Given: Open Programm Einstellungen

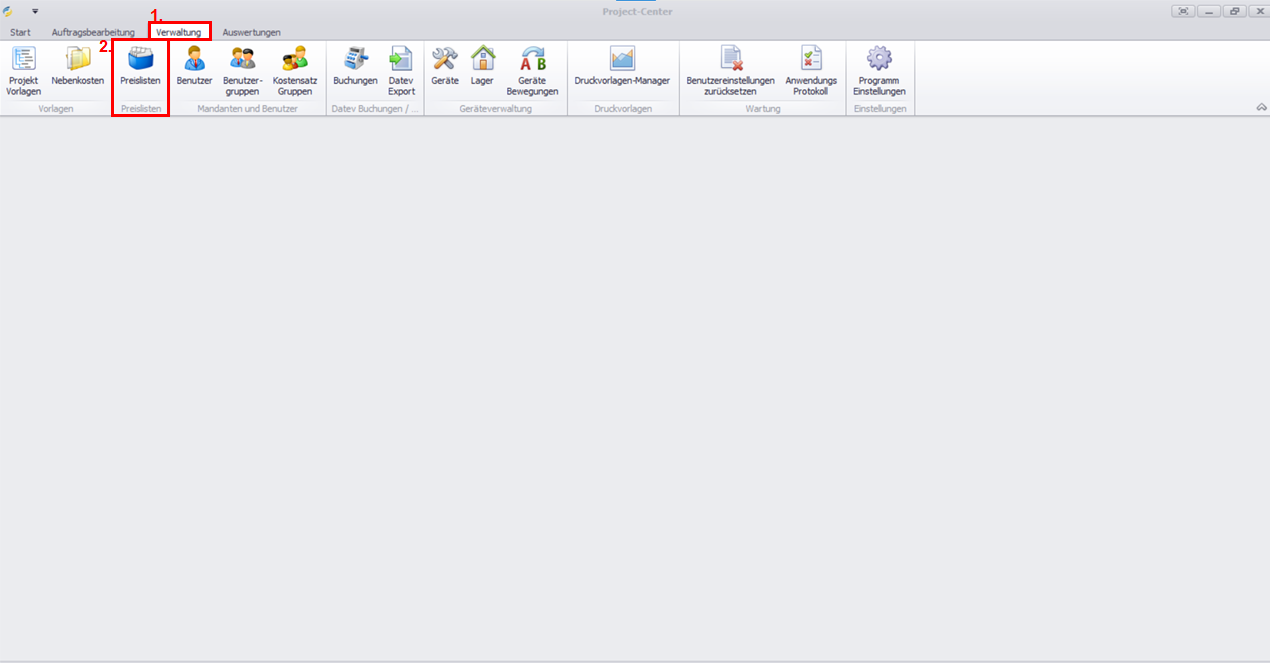Looking at the screenshot, I should pyautogui.click(x=879, y=70).
